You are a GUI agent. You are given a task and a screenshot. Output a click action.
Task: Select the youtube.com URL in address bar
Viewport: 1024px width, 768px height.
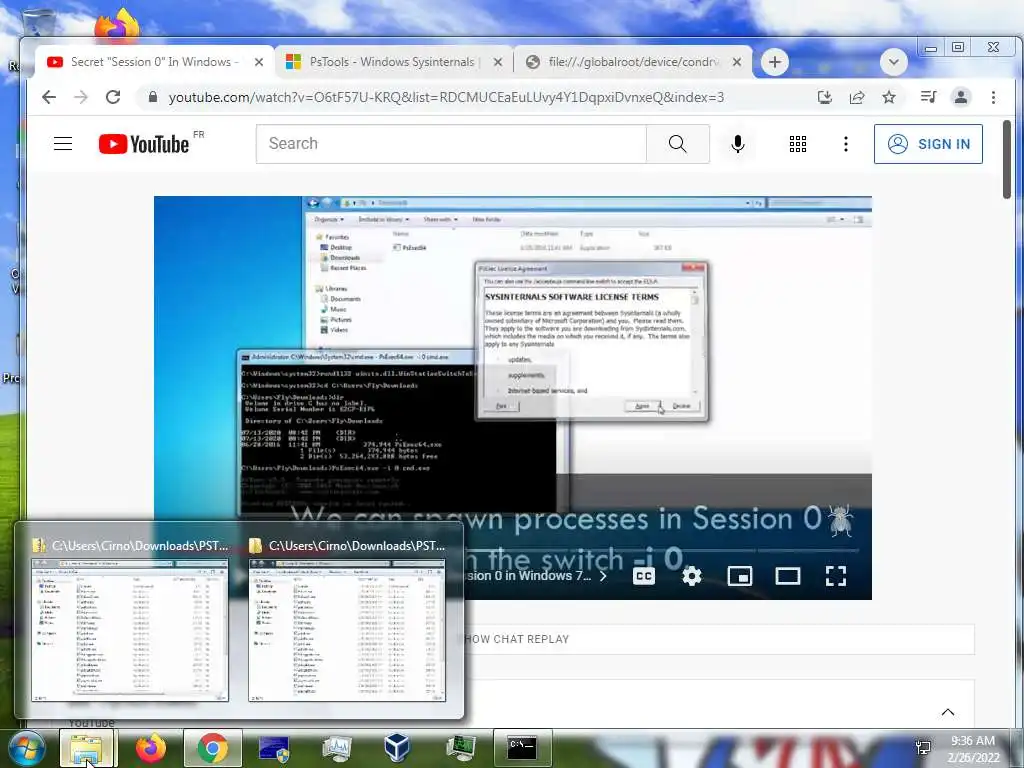click(x=446, y=97)
